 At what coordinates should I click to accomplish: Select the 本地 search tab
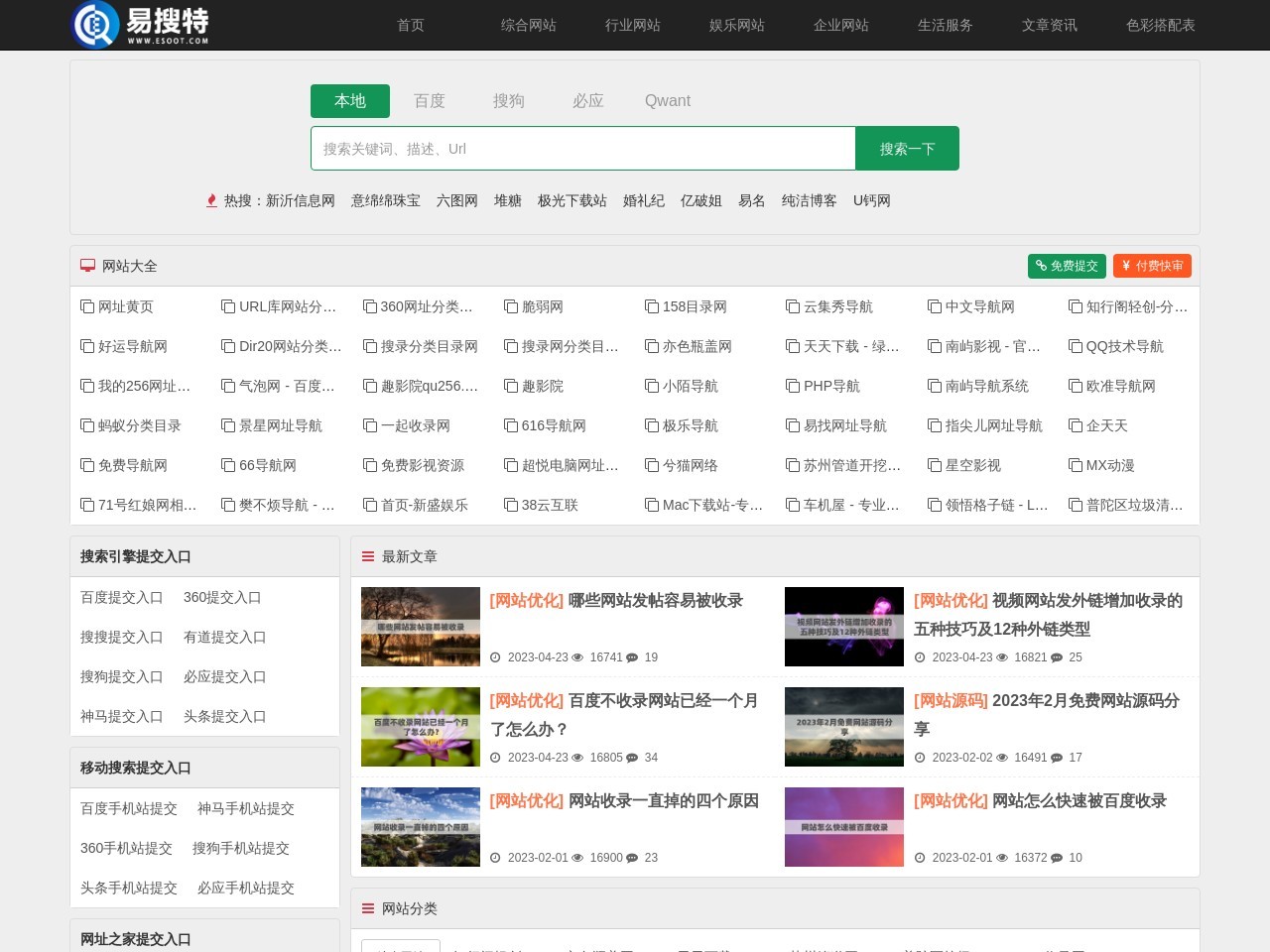coord(350,101)
